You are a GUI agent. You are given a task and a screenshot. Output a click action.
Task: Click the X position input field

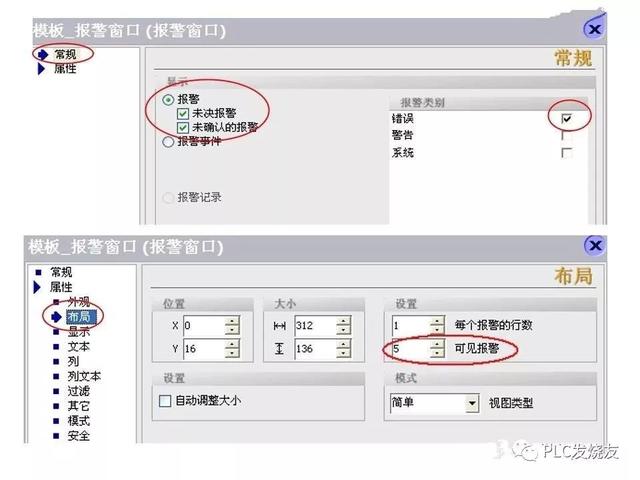tap(204, 326)
